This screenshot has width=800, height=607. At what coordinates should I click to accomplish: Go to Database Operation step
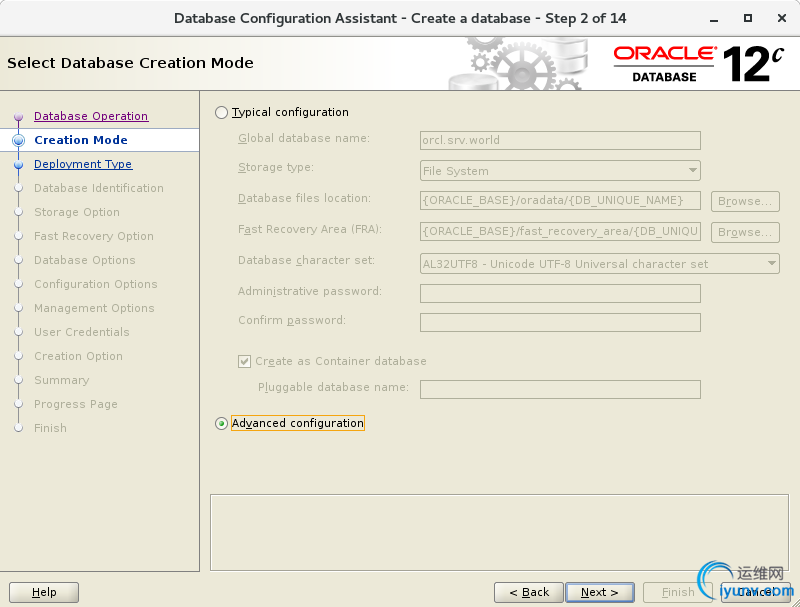[x=91, y=116]
